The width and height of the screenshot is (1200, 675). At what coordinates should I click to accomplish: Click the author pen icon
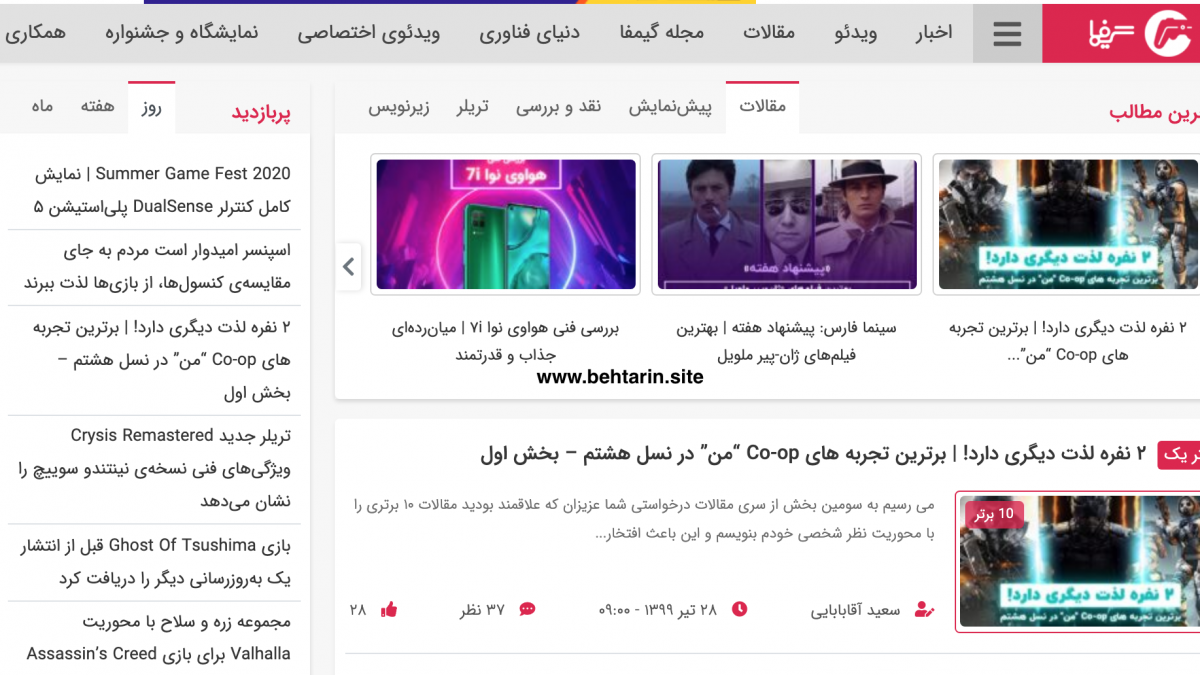point(924,609)
